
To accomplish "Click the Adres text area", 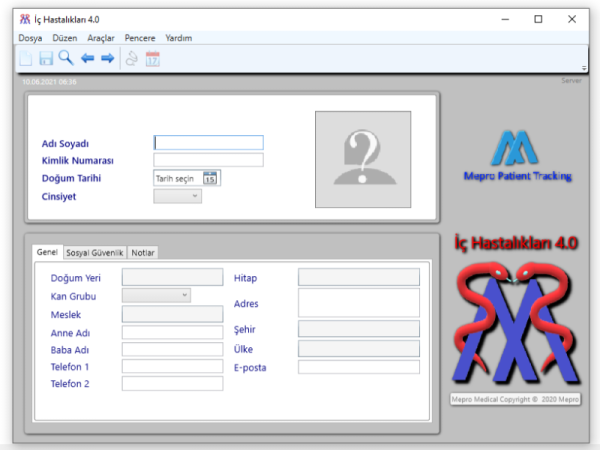I will pyautogui.click(x=359, y=303).
